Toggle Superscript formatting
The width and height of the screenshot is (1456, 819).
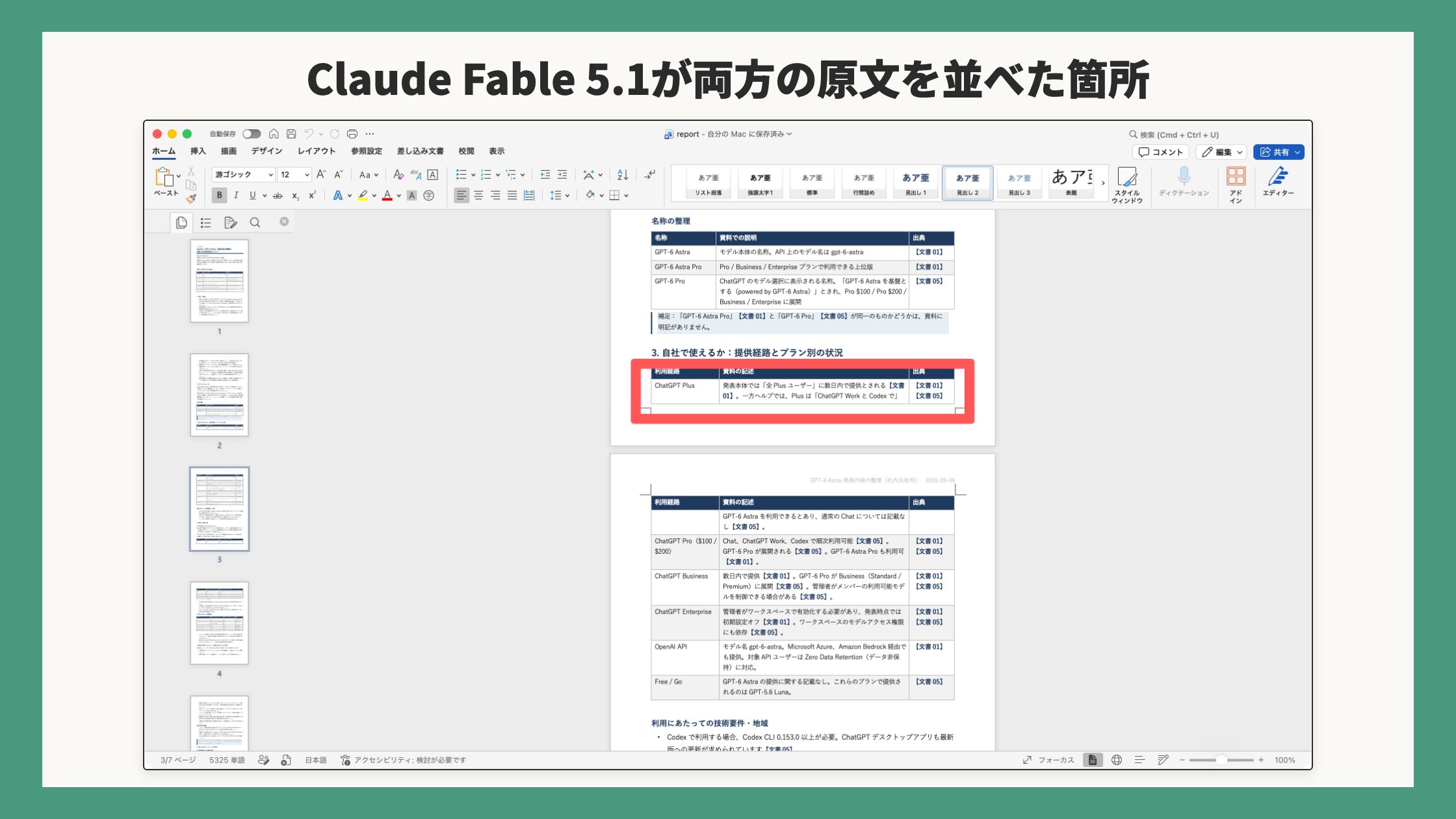(312, 195)
